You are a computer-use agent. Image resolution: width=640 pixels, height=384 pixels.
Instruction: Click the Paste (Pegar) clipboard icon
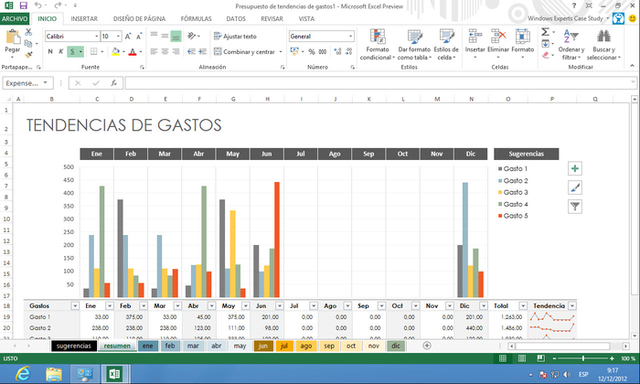(13, 37)
